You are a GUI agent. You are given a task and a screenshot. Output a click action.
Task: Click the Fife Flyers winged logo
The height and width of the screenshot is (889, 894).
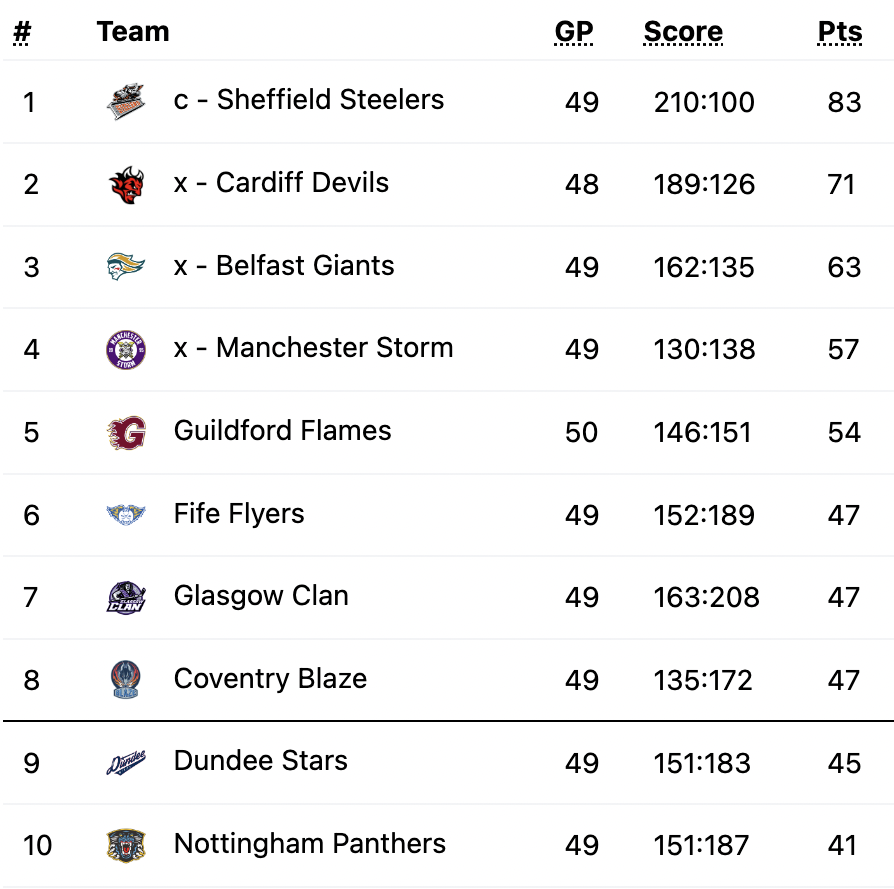(126, 515)
